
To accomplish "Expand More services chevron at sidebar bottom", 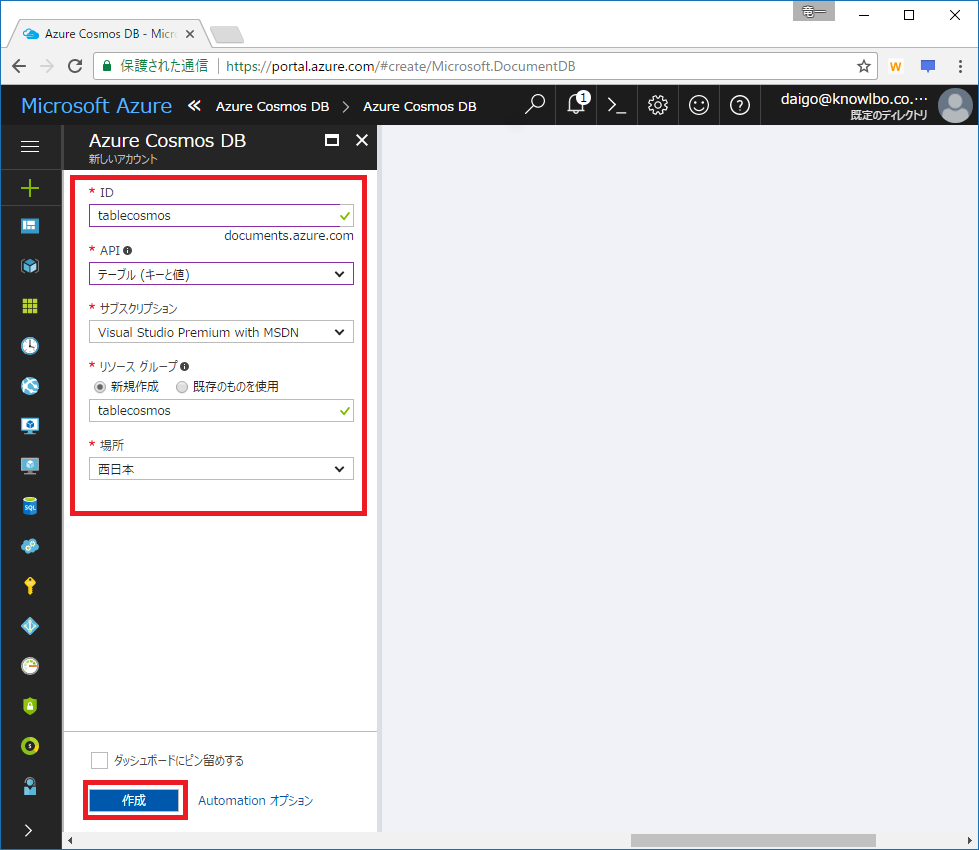I will [28, 830].
